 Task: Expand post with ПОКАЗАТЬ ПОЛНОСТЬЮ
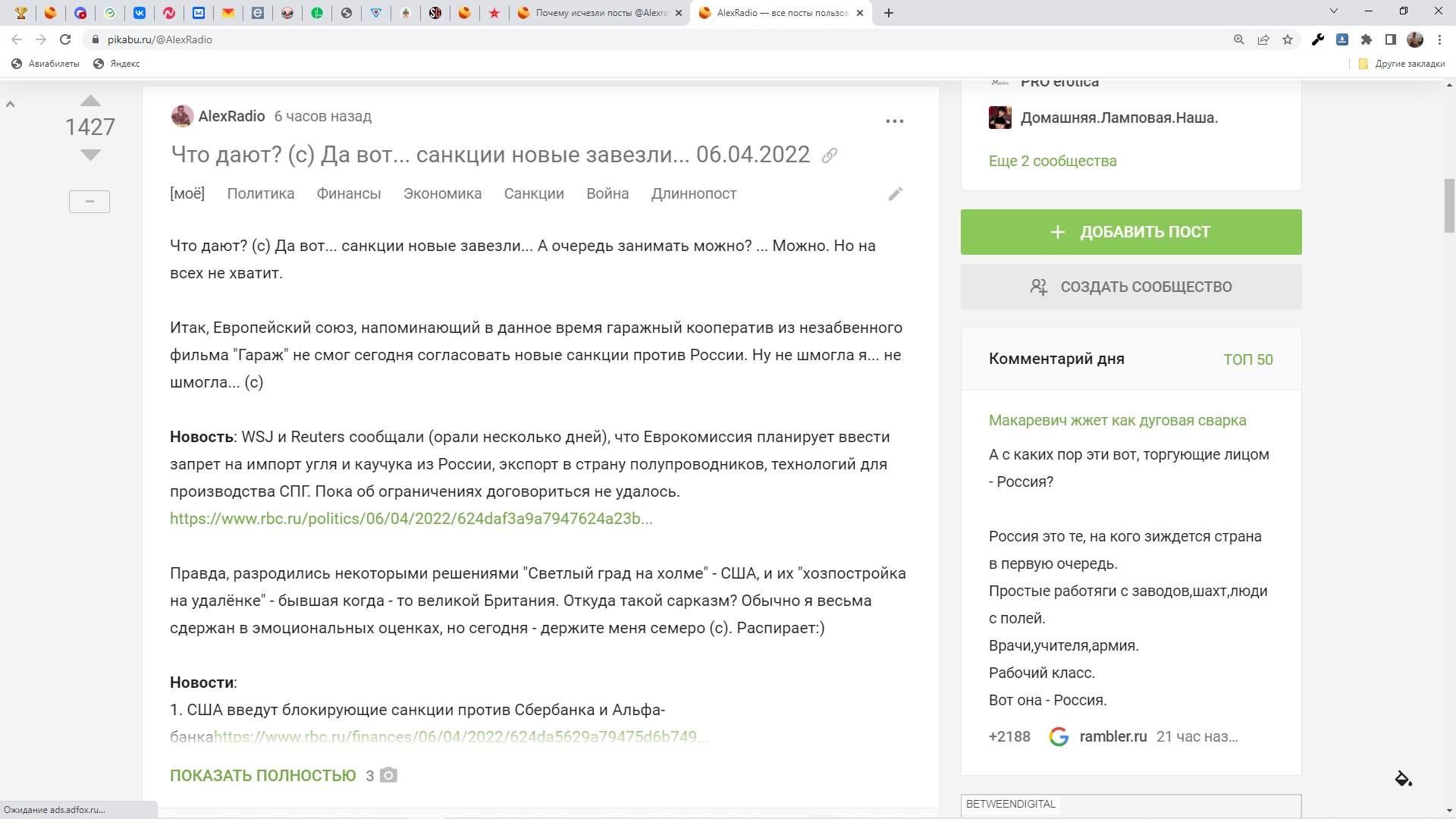click(262, 775)
